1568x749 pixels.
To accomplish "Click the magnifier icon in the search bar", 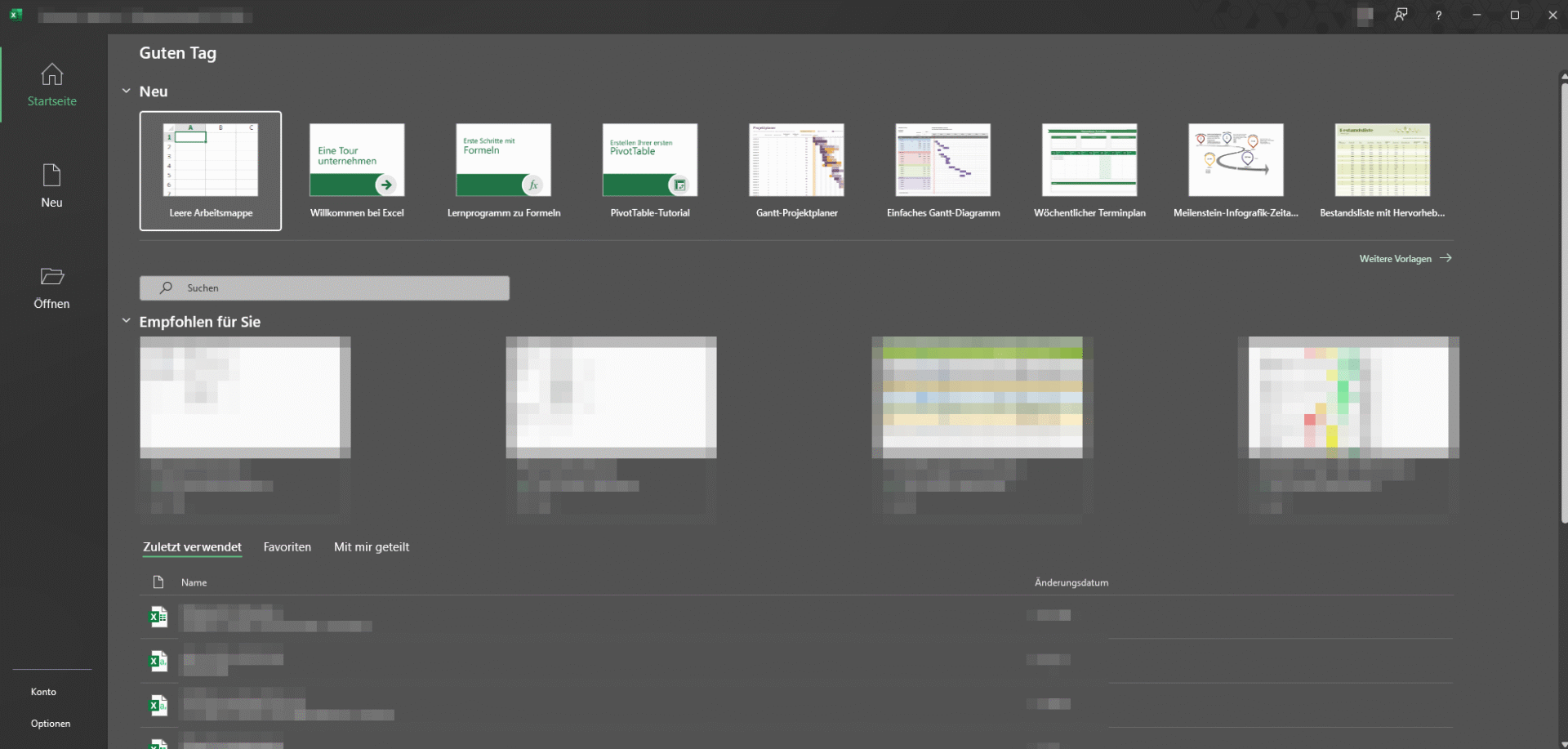I will [x=165, y=288].
